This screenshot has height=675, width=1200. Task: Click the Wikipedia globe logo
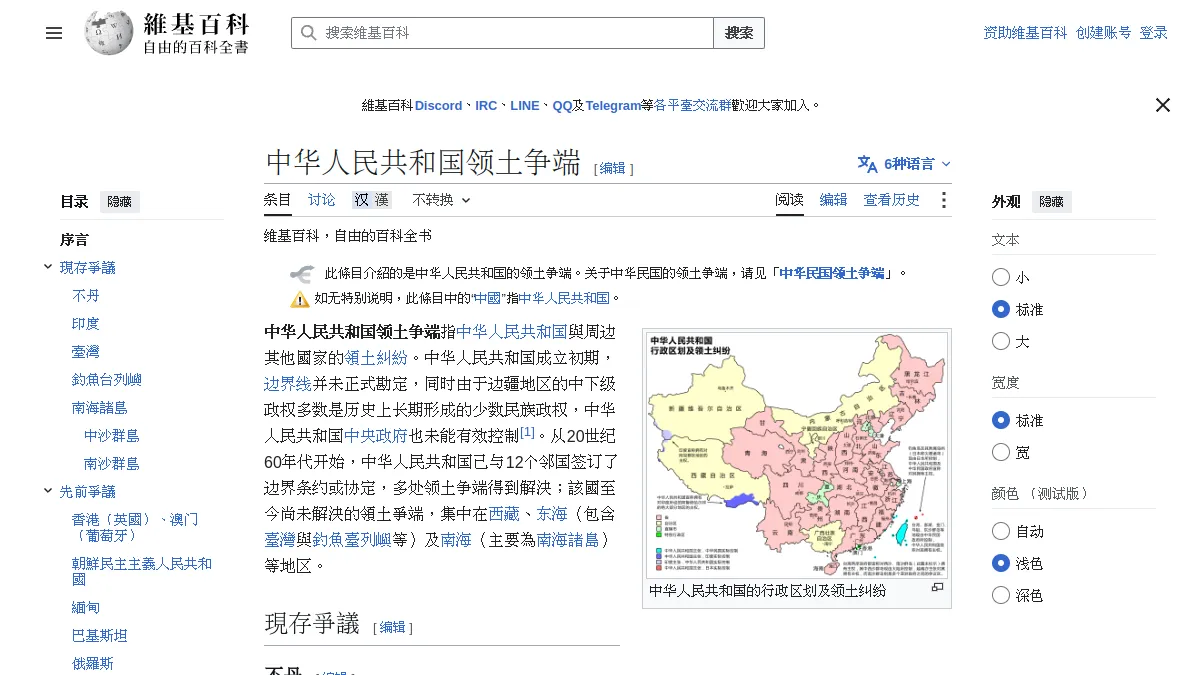click(x=109, y=33)
